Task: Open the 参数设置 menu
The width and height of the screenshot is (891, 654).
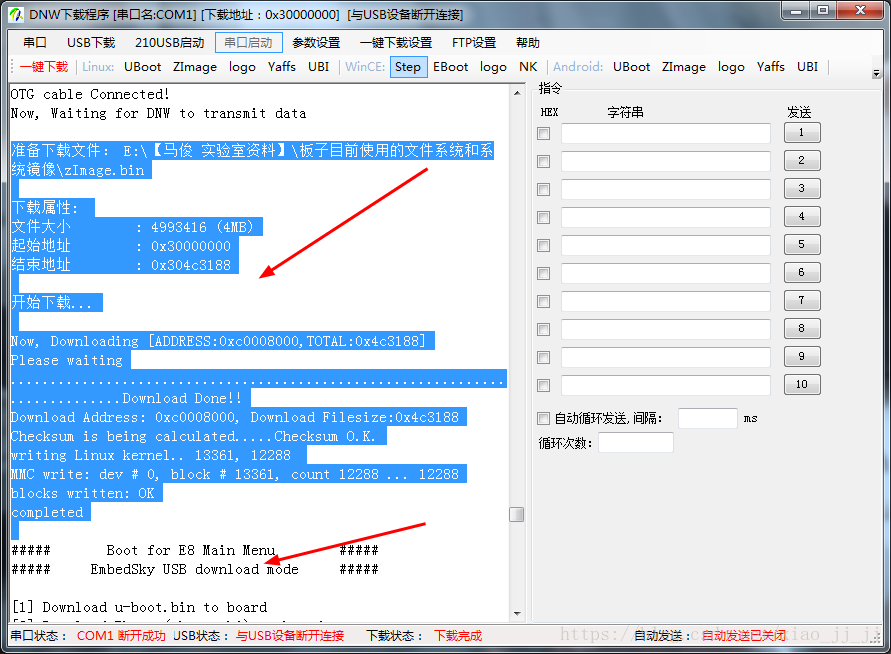Action: 316,43
